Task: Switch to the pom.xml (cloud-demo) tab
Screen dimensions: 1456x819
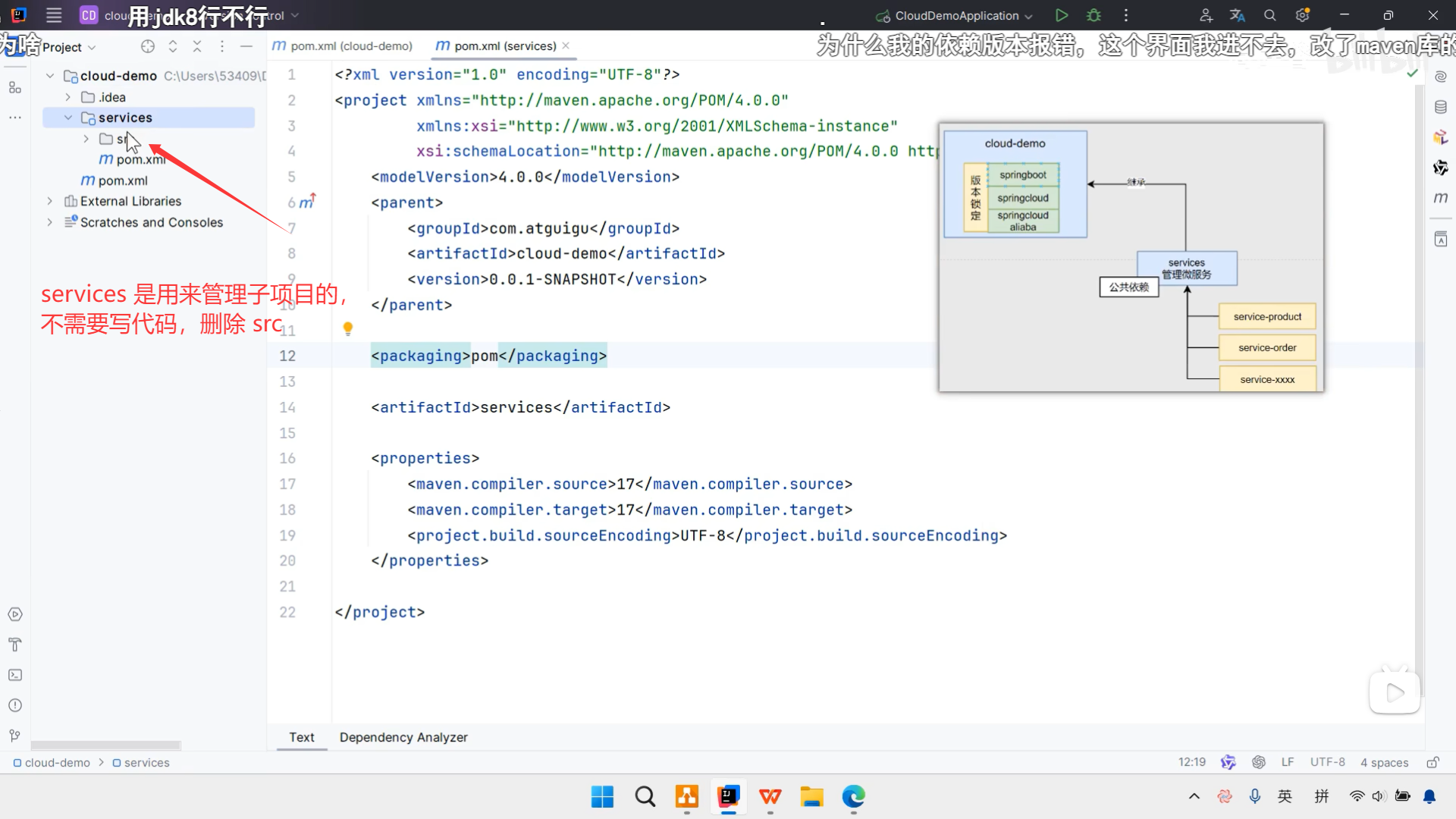Action: (343, 46)
